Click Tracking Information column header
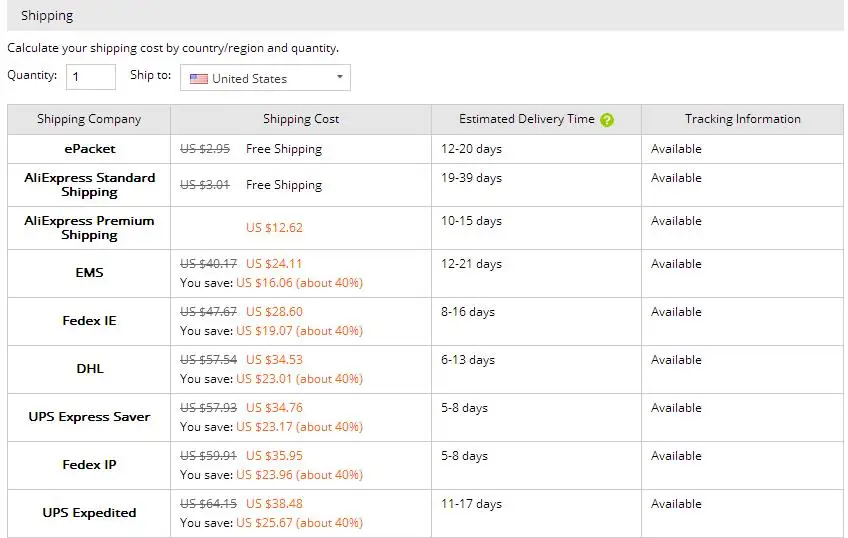 [x=743, y=119]
